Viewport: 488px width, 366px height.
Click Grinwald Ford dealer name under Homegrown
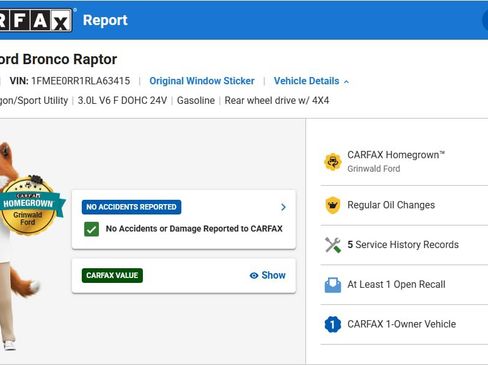pos(374,169)
